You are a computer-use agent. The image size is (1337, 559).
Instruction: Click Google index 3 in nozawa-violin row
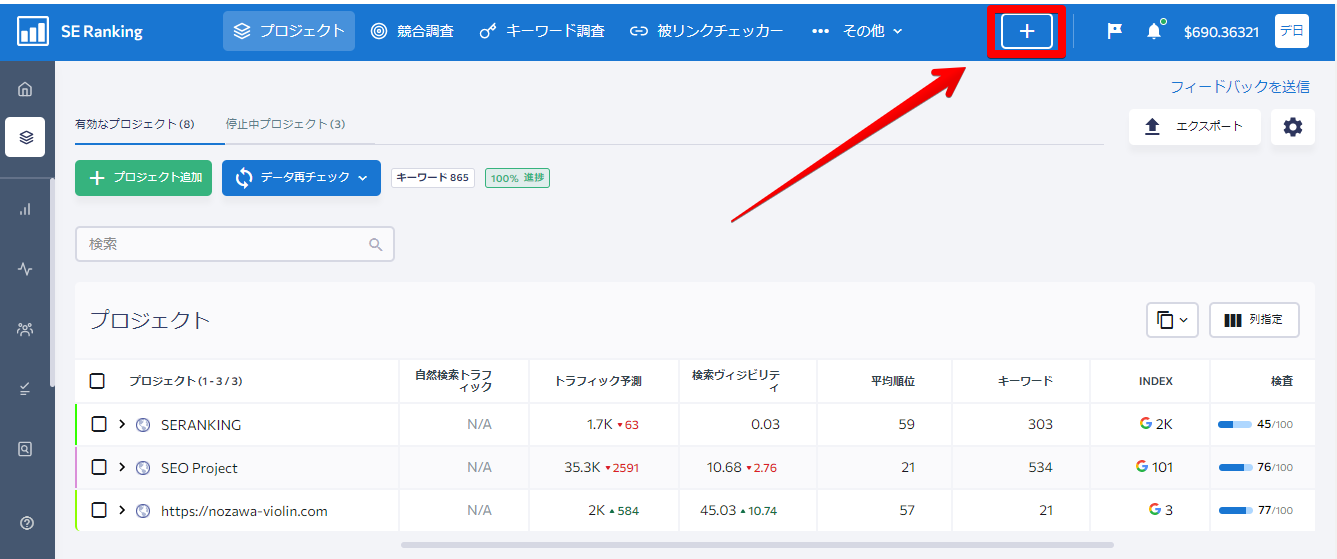click(x=1161, y=510)
